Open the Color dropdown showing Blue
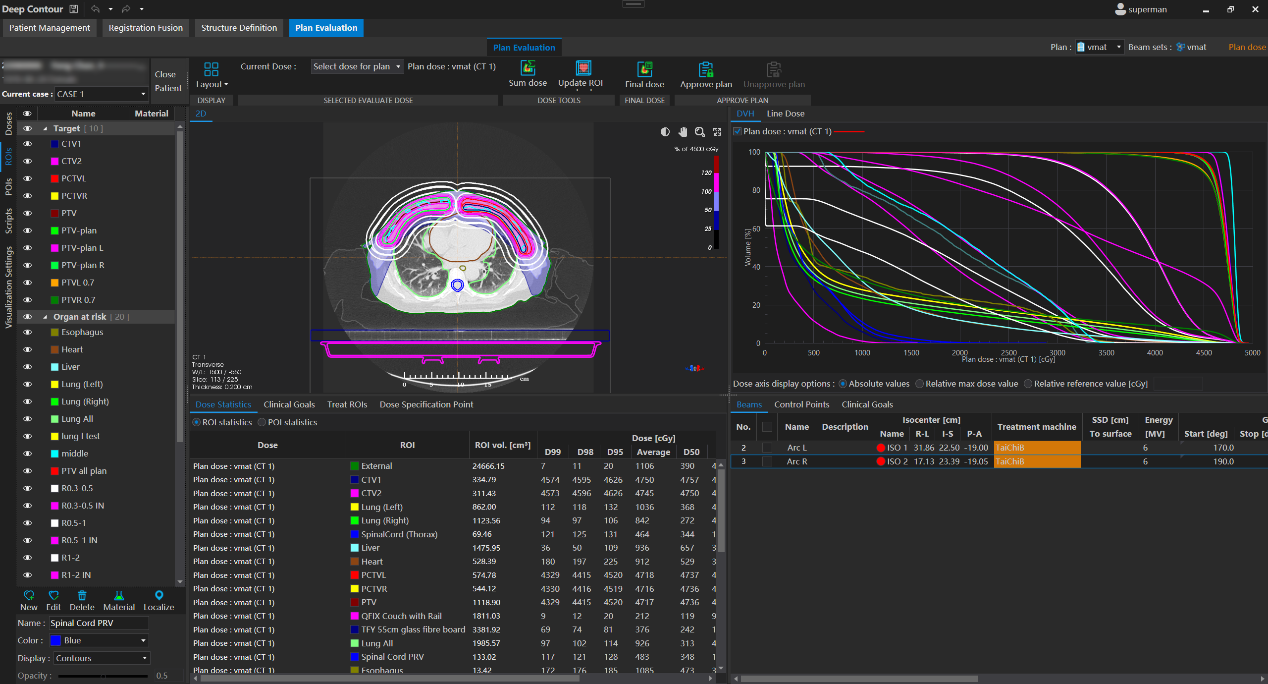The image size is (1268, 684). pyautogui.click(x=98, y=640)
